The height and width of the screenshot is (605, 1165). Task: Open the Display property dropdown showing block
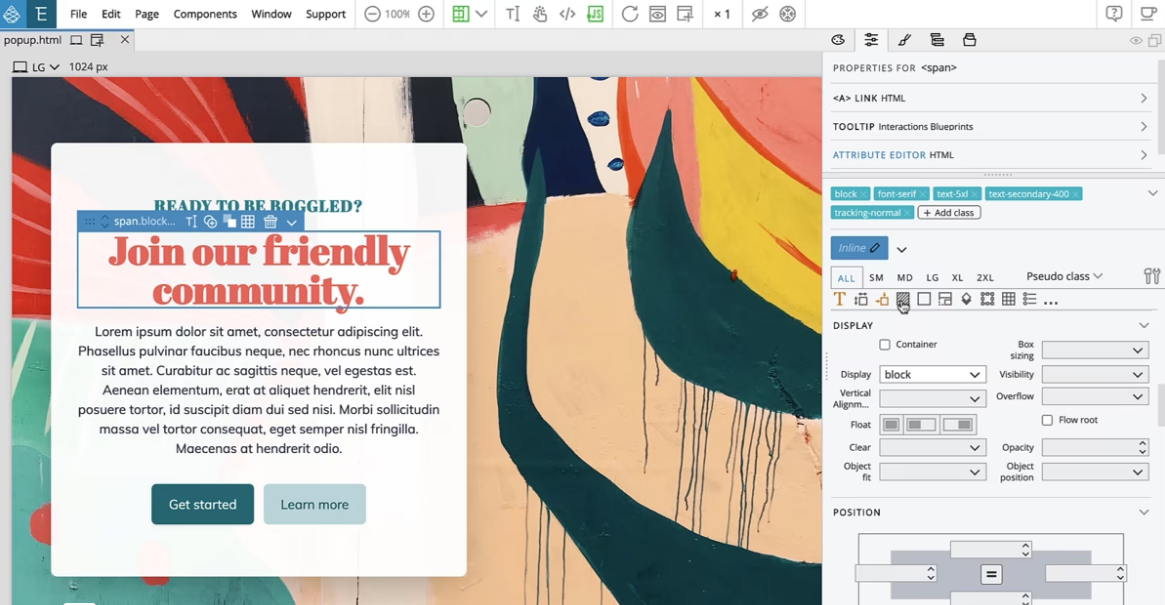[x=932, y=374]
